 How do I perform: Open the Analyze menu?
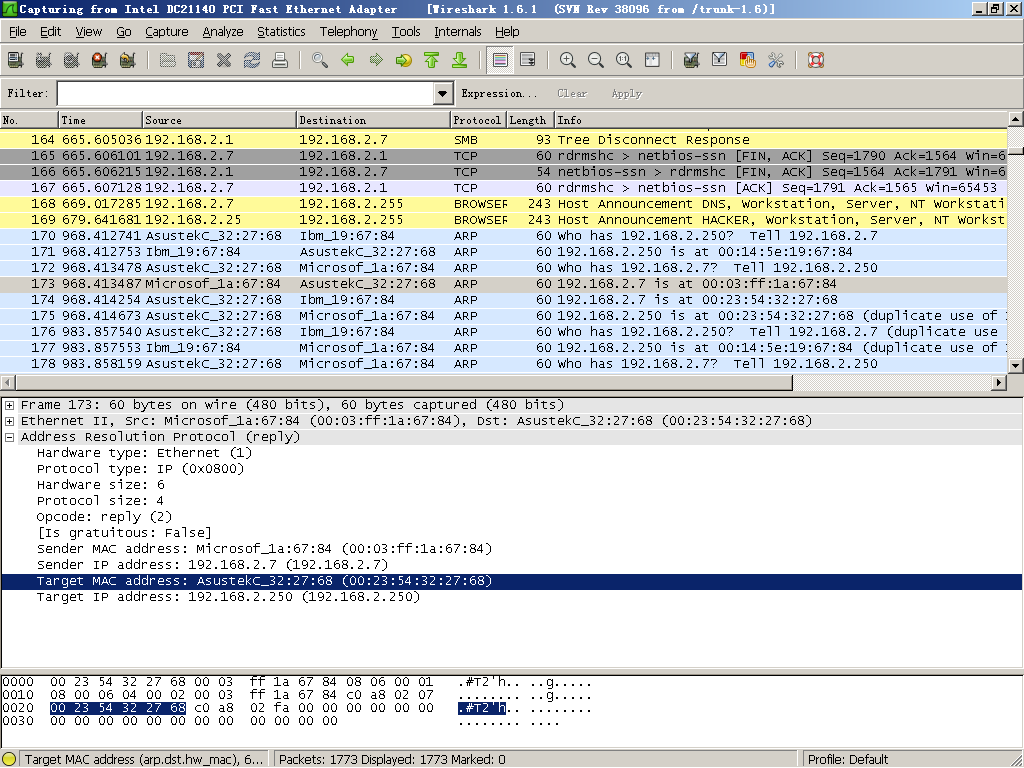[222, 32]
